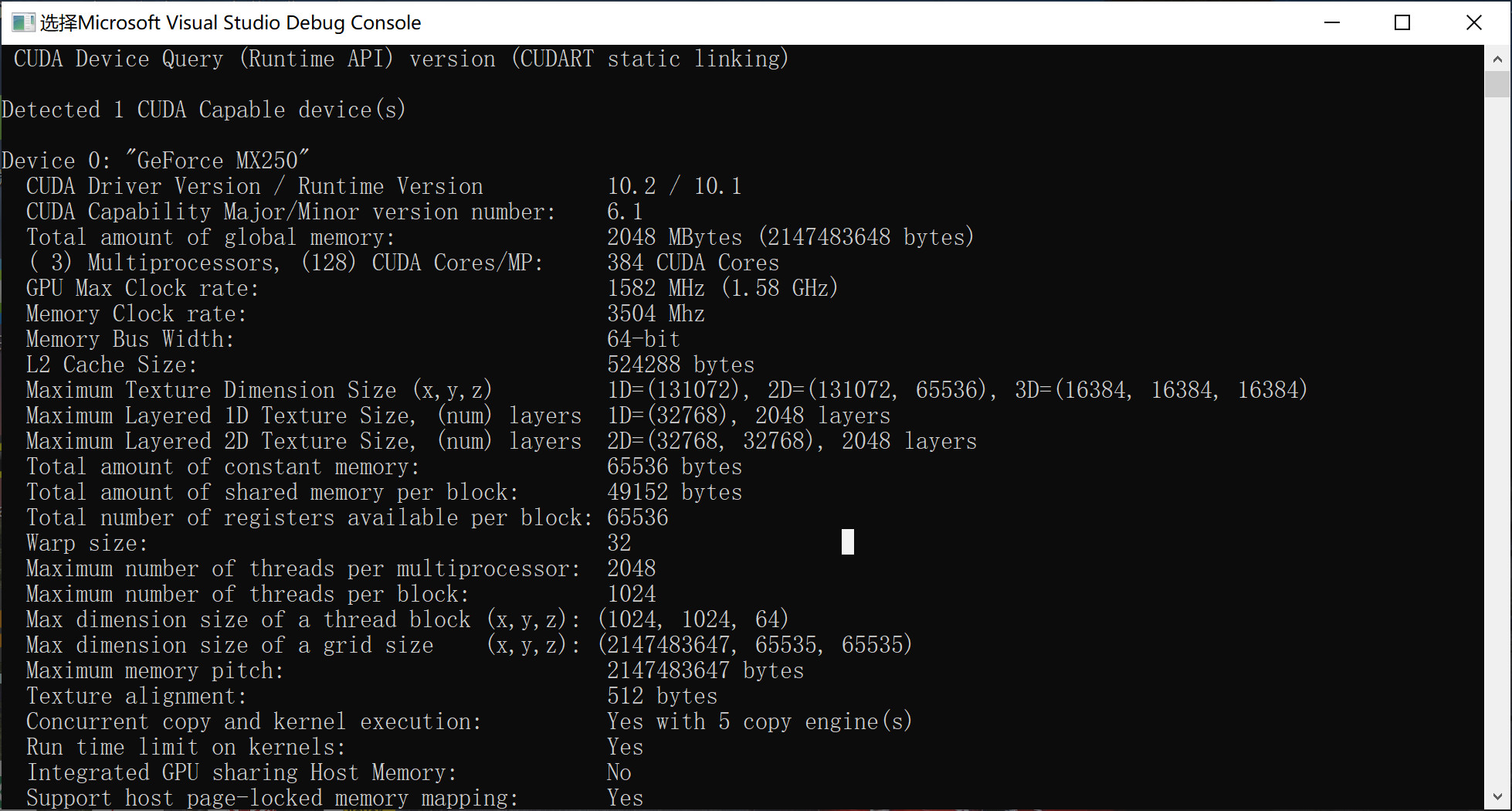Click 'Detected 1 CUDA Capable device(s)' line

click(204, 110)
